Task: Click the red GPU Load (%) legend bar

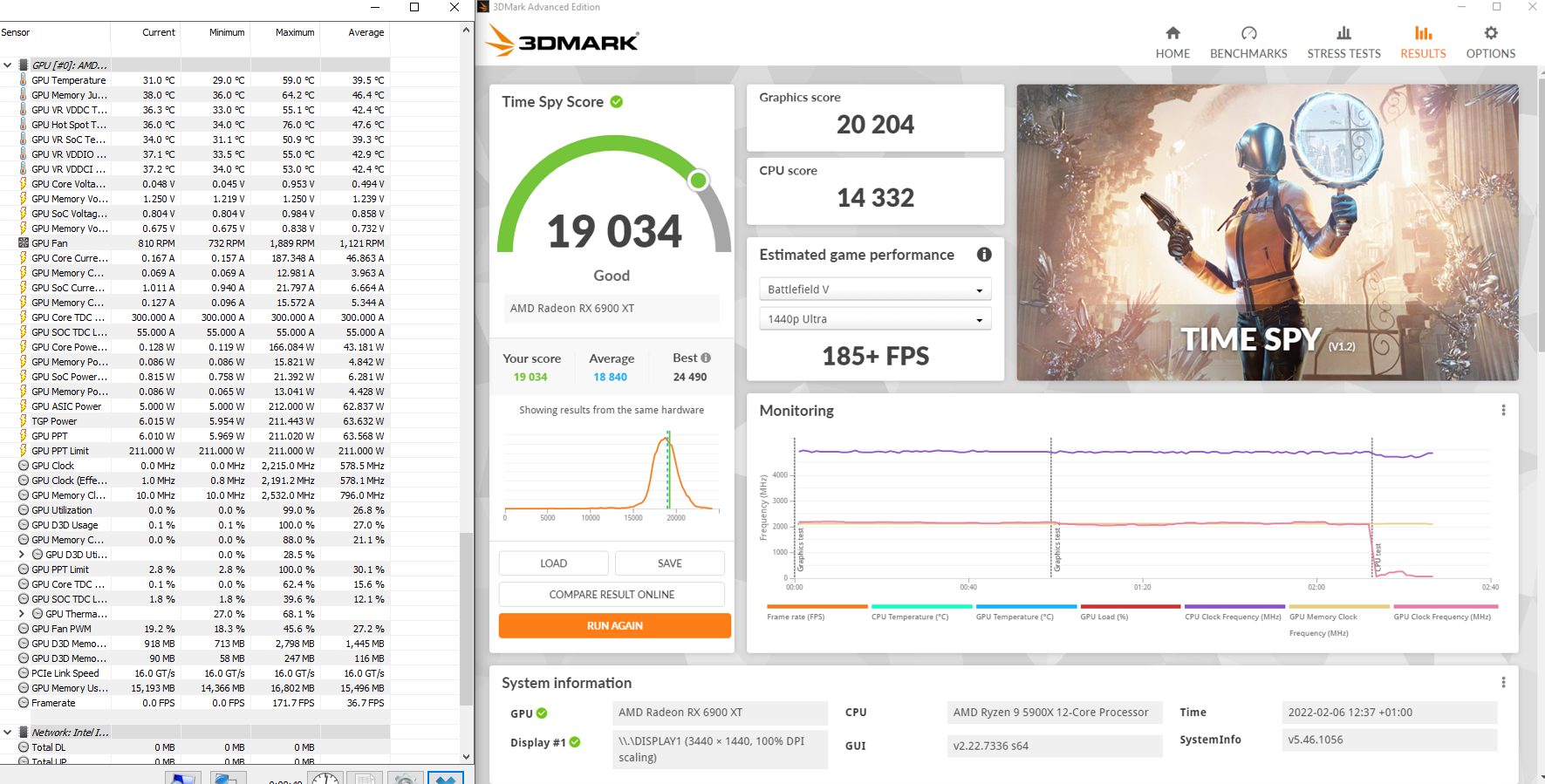Action: click(1130, 606)
